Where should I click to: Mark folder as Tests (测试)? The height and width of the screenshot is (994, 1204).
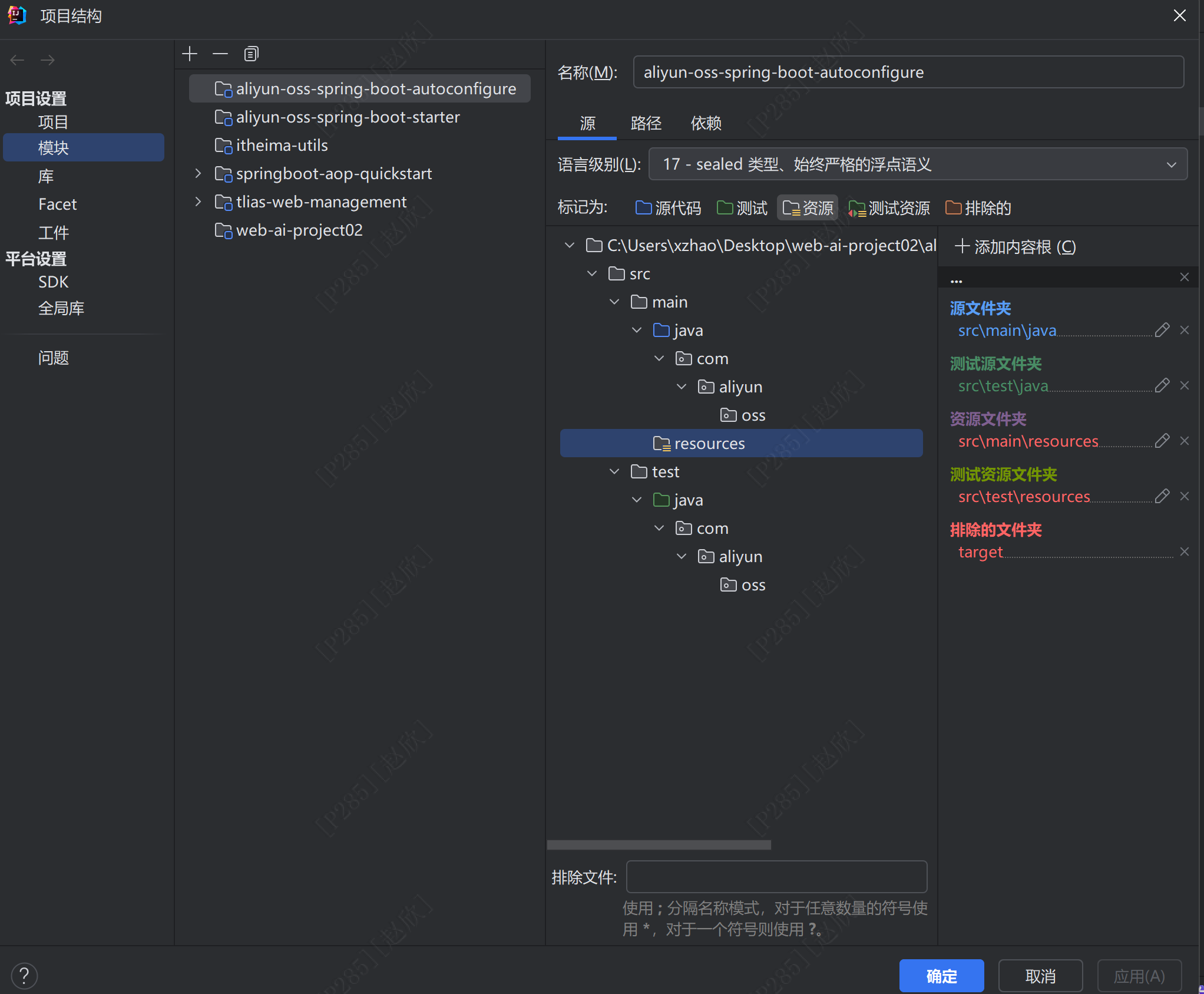(x=742, y=207)
